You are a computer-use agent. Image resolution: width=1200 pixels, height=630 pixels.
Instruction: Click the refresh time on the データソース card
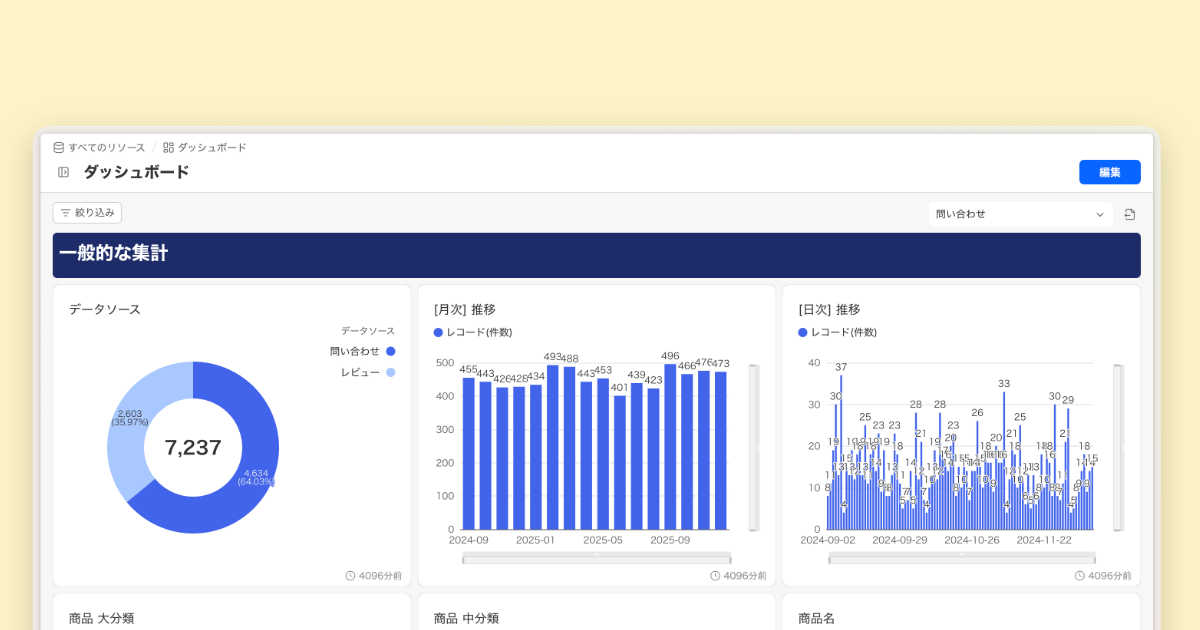373,576
